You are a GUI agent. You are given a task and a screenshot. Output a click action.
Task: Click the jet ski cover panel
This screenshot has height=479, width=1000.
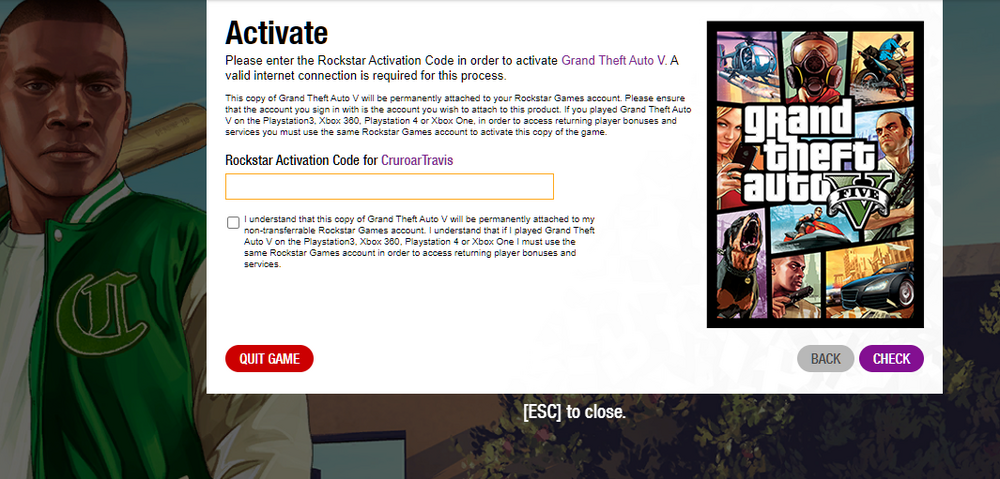point(814,228)
